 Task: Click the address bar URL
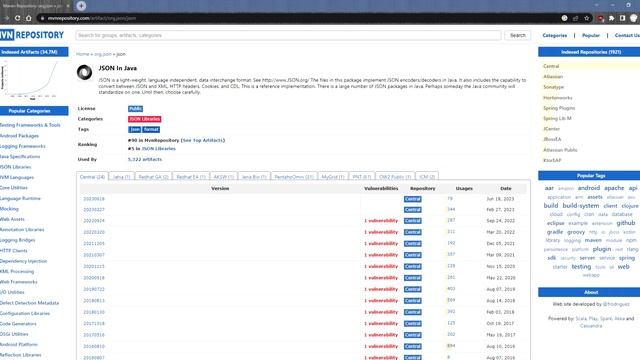[x=92, y=18]
